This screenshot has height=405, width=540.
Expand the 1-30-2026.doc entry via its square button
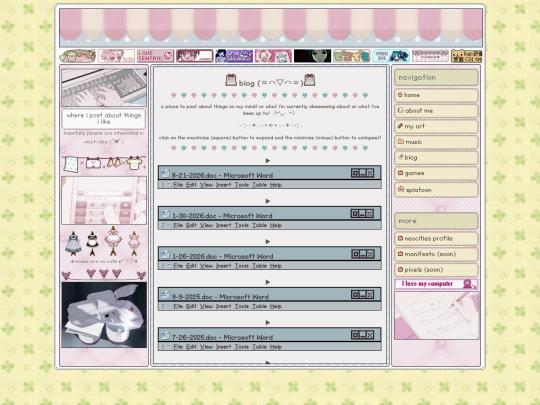[355, 214]
